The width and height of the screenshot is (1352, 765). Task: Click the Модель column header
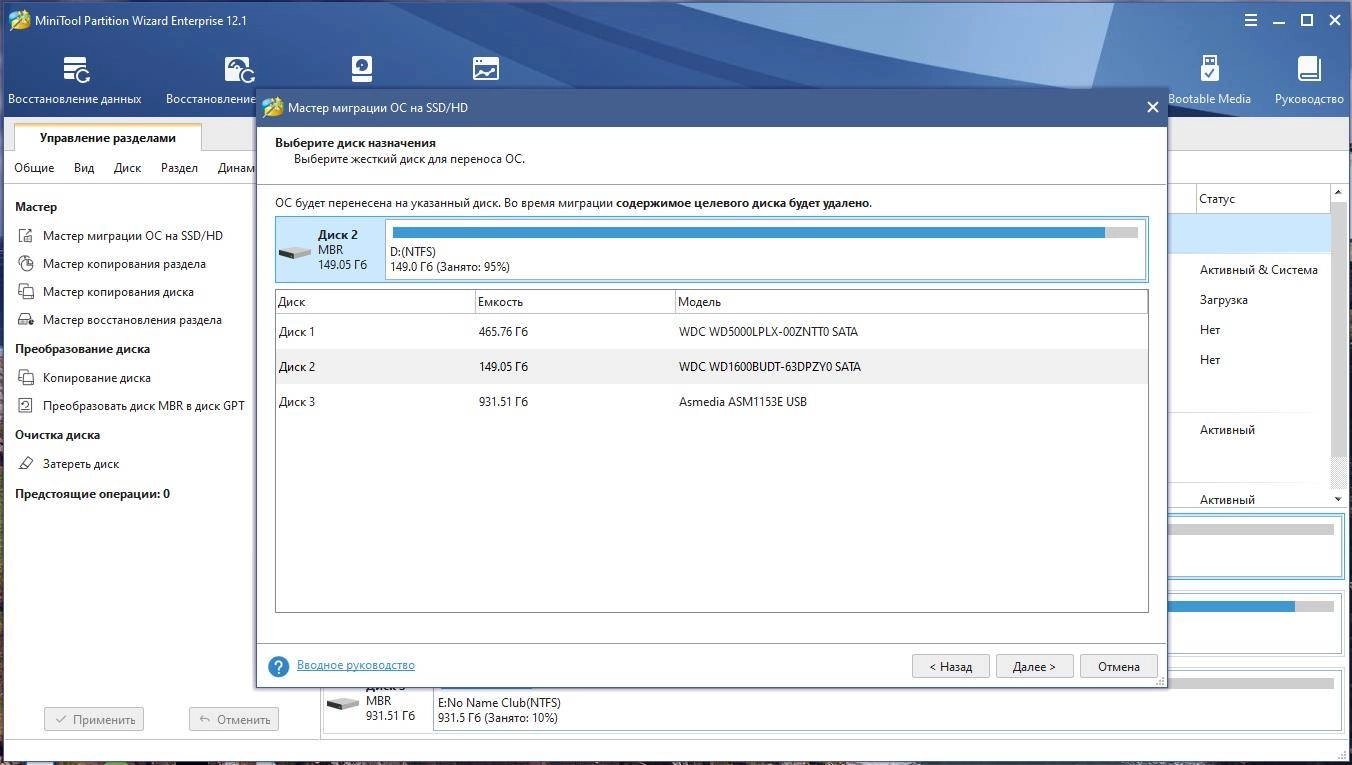point(911,301)
